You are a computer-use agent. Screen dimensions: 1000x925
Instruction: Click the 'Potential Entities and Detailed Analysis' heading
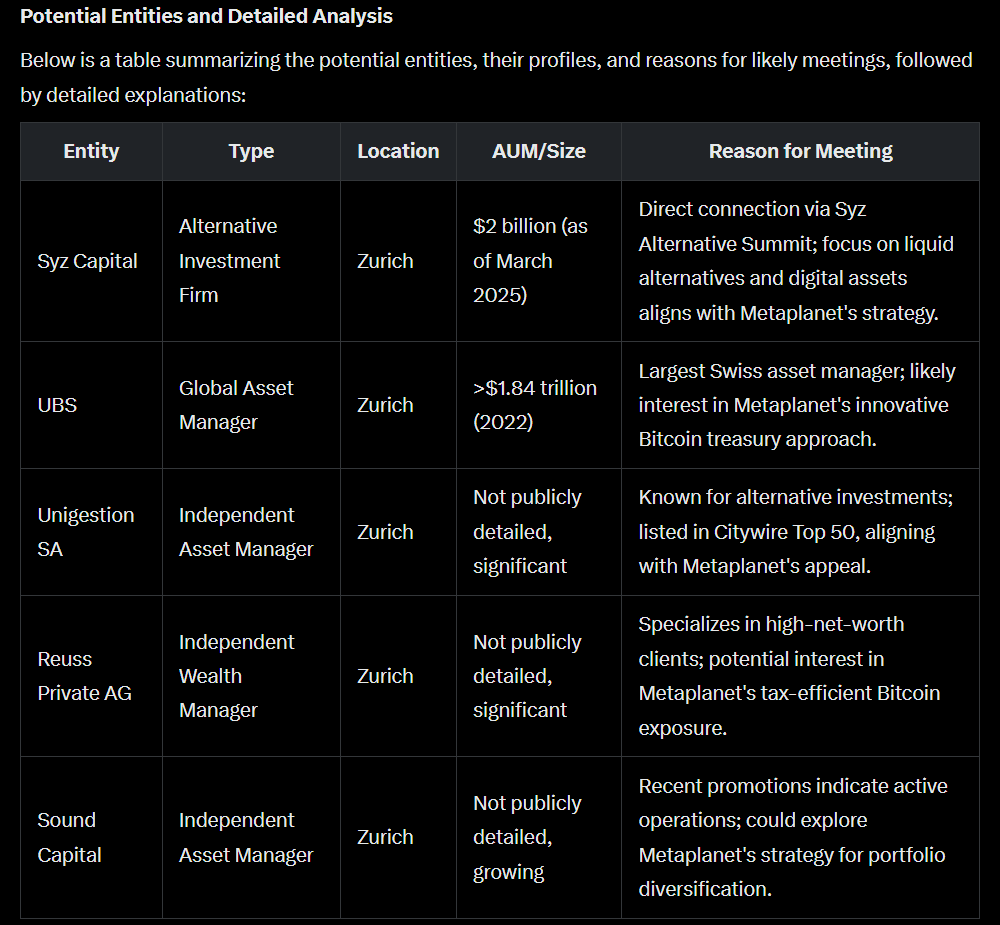(x=206, y=16)
